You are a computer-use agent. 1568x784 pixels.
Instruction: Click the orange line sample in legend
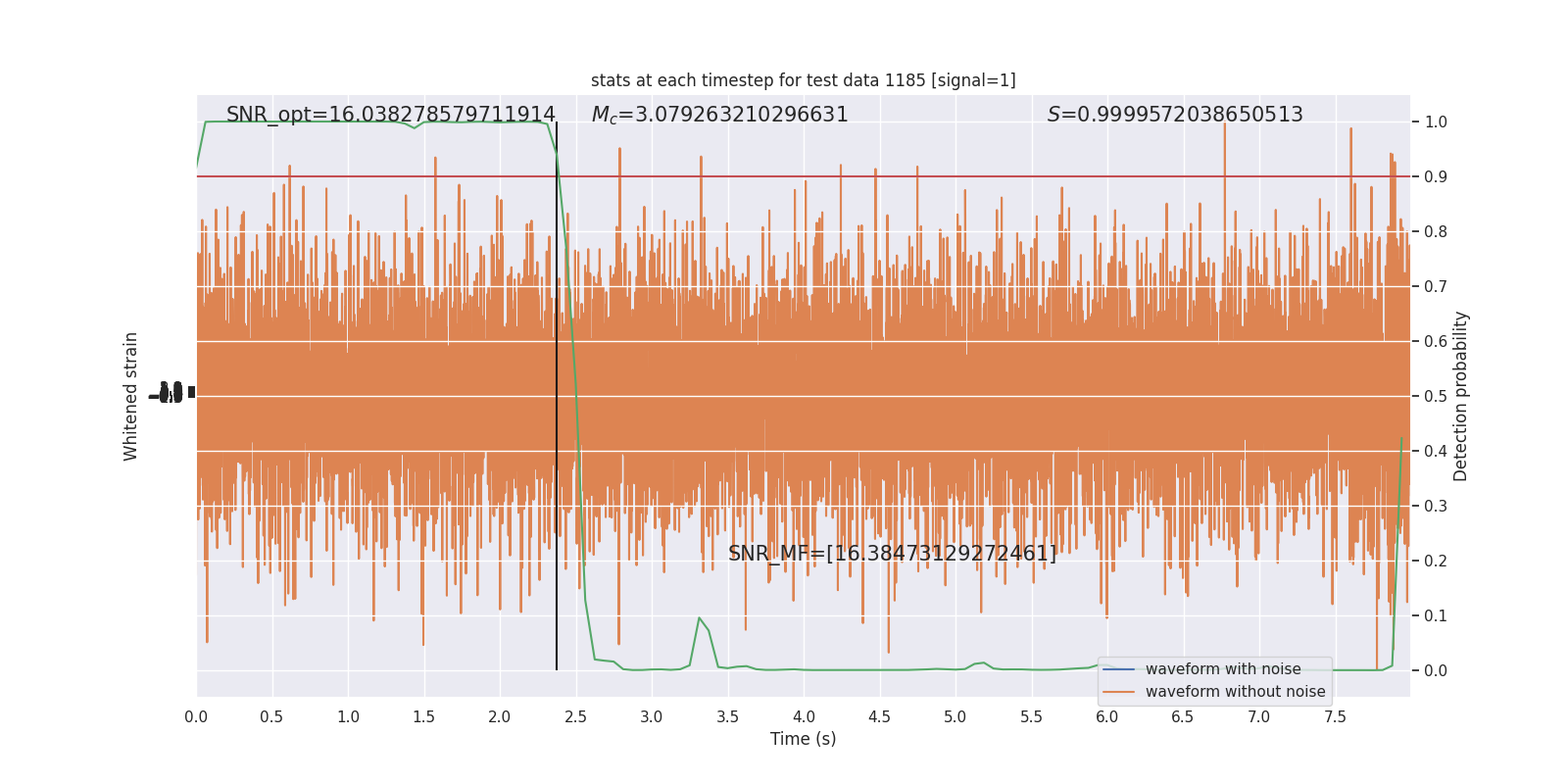point(1118,692)
